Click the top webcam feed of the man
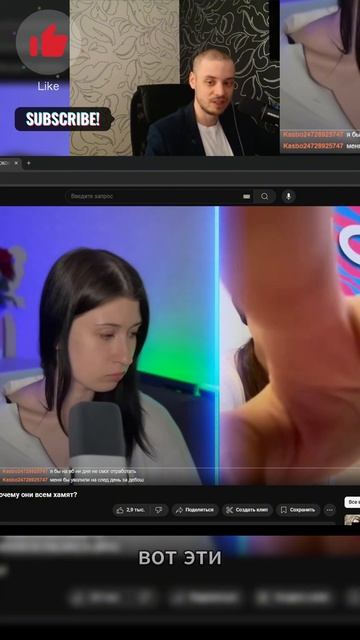The image size is (360, 640). pos(175,78)
